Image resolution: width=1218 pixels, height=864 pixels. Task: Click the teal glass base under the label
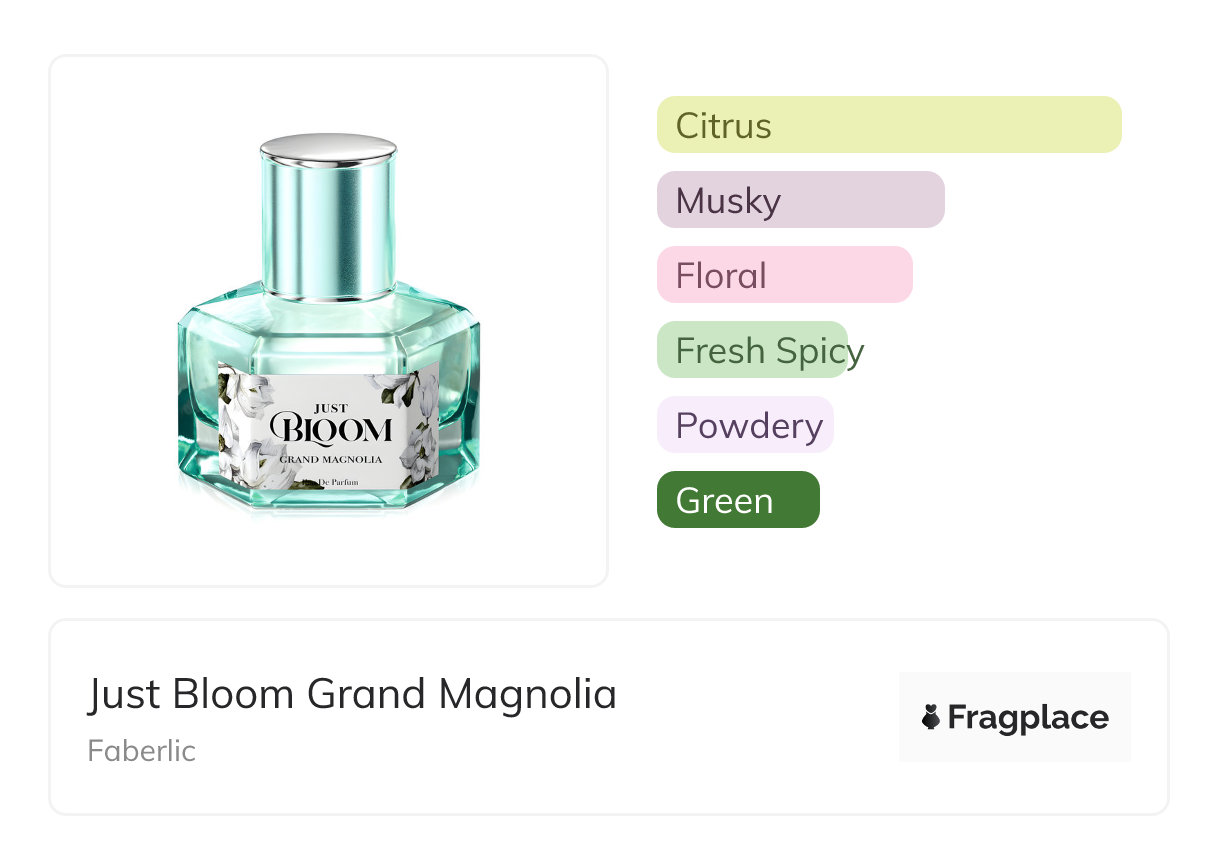(x=328, y=500)
